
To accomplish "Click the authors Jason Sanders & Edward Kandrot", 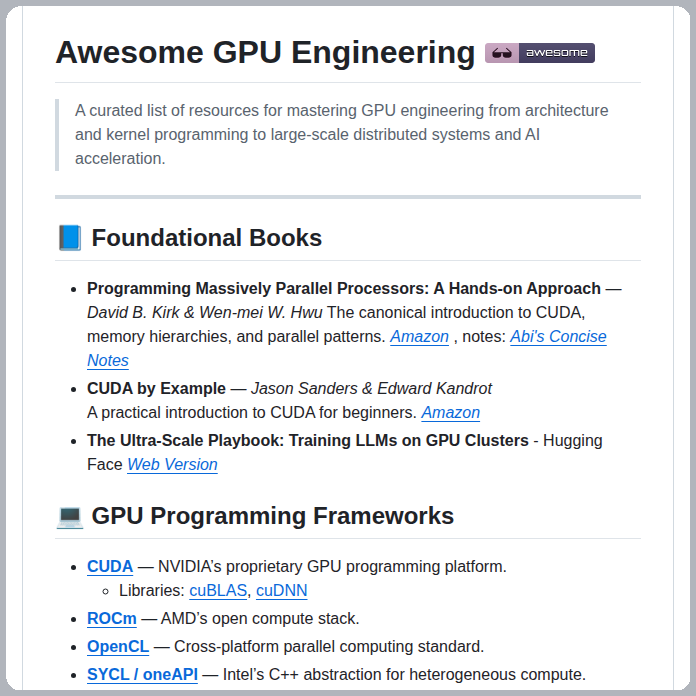I will 372,388.
